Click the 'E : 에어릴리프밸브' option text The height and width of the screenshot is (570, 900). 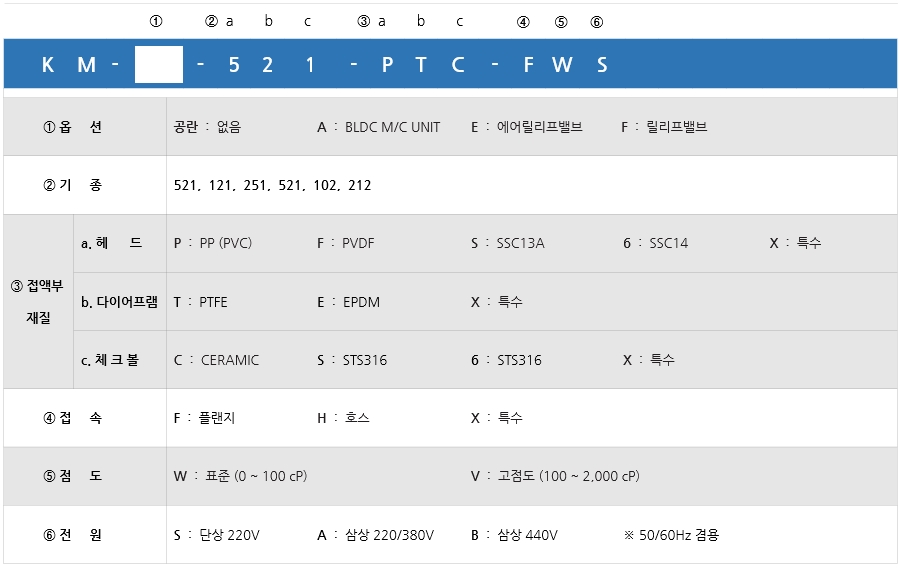(x=526, y=127)
